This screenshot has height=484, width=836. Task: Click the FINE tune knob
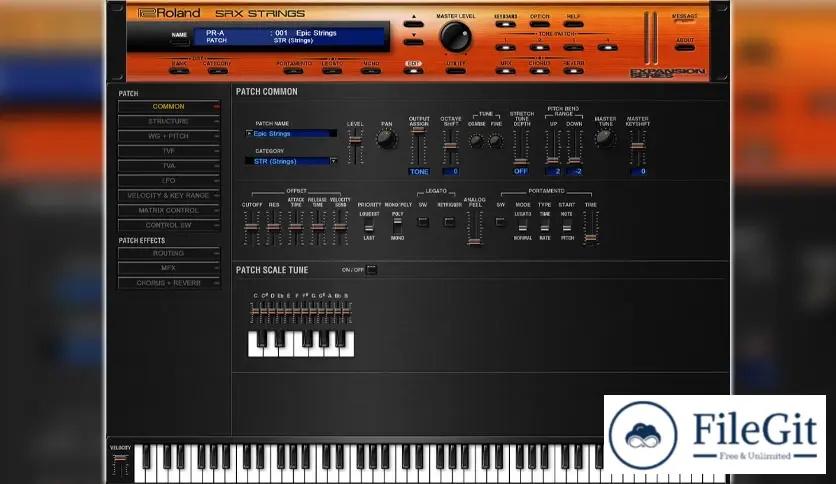click(496, 141)
